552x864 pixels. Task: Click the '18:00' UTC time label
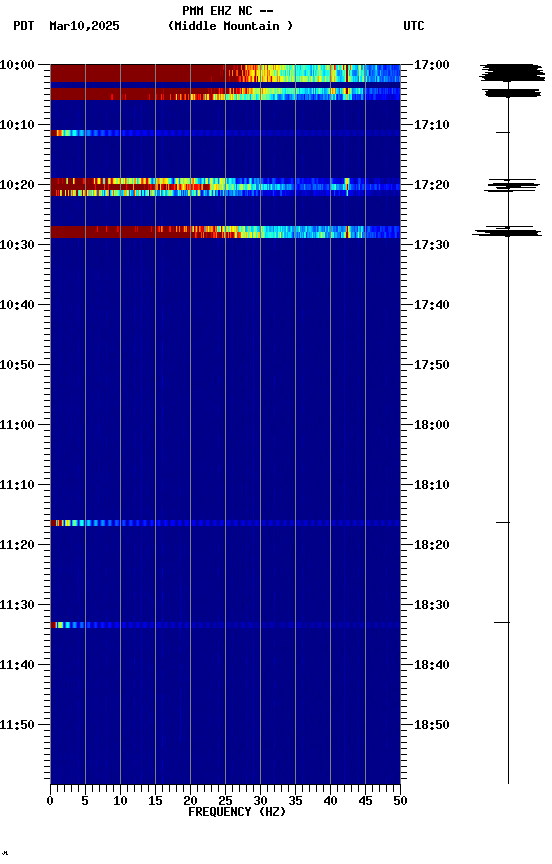(431, 425)
